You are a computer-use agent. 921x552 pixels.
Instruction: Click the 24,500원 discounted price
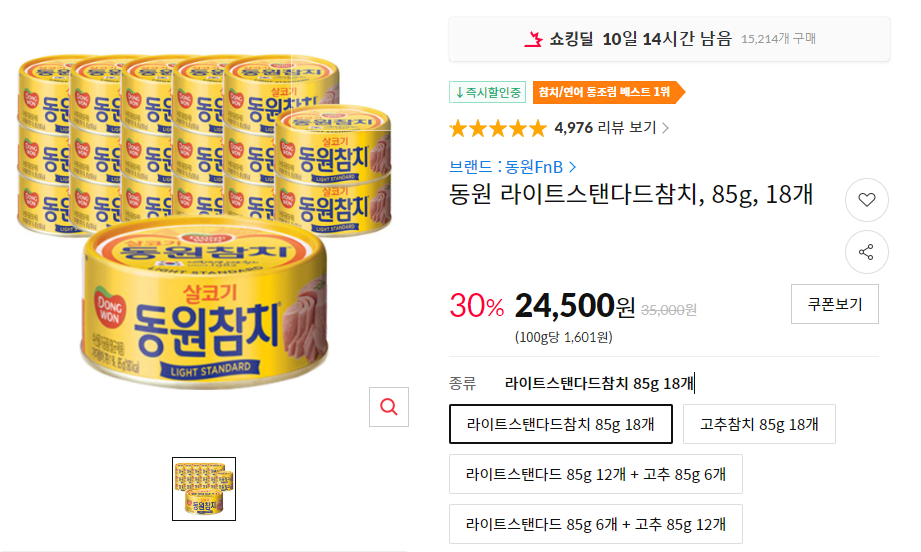(574, 306)
